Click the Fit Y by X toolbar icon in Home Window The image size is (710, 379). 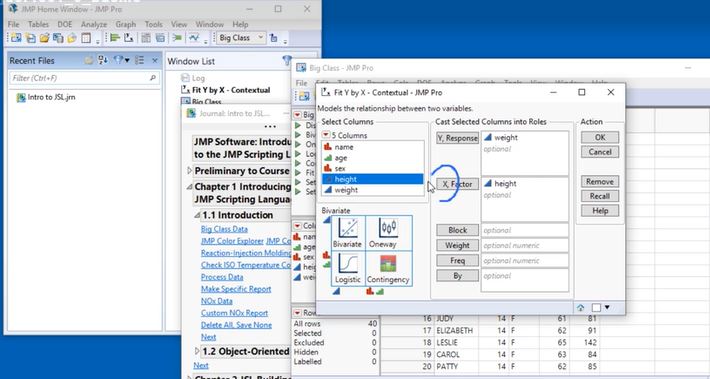point(129,38)
